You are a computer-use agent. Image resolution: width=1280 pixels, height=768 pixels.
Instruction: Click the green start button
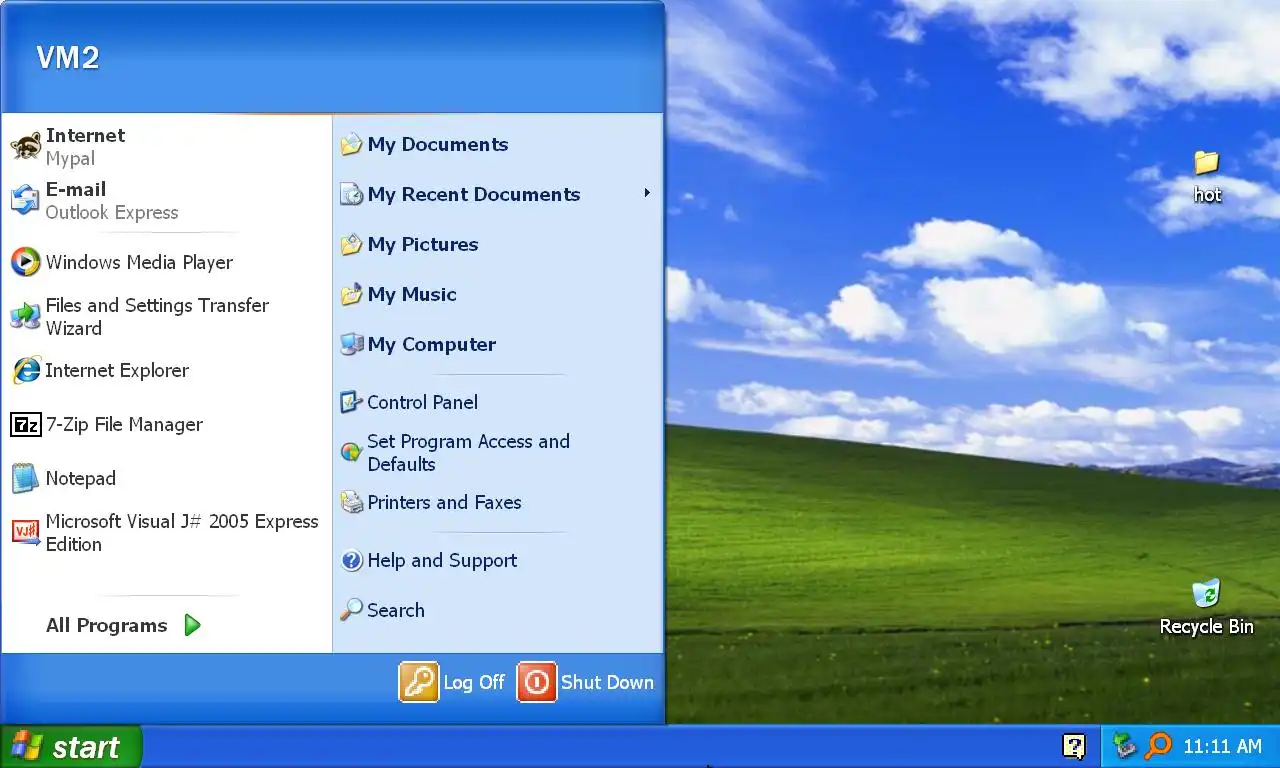71,747
